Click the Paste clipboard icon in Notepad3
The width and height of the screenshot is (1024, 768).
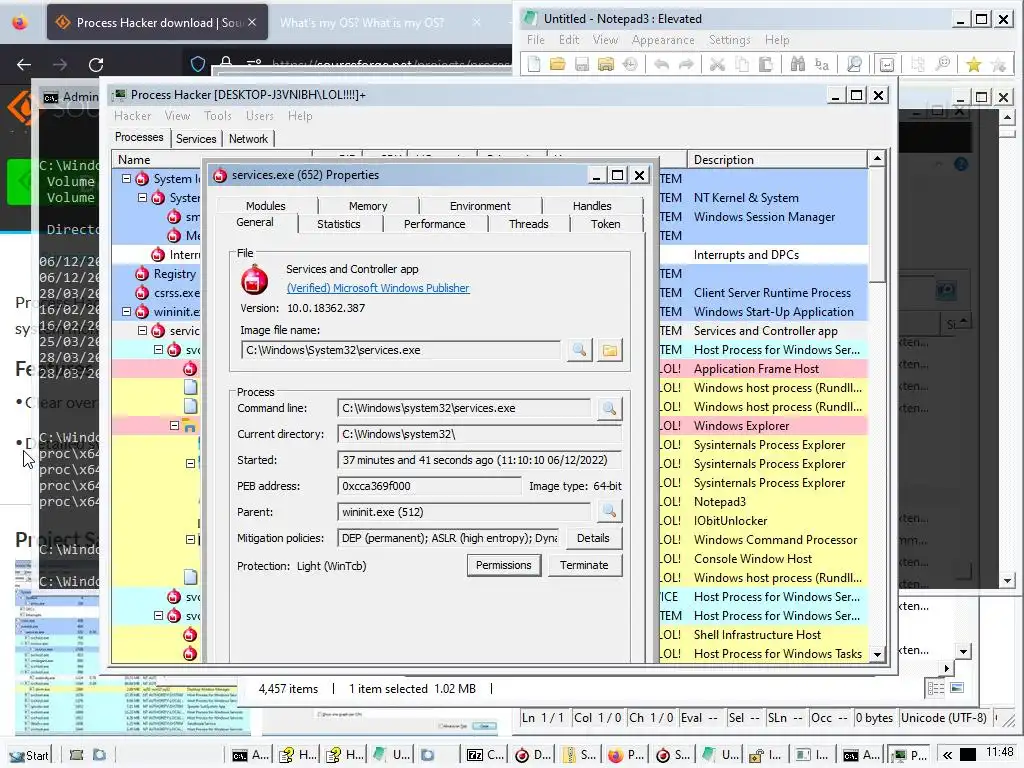[x=766, y=64]
